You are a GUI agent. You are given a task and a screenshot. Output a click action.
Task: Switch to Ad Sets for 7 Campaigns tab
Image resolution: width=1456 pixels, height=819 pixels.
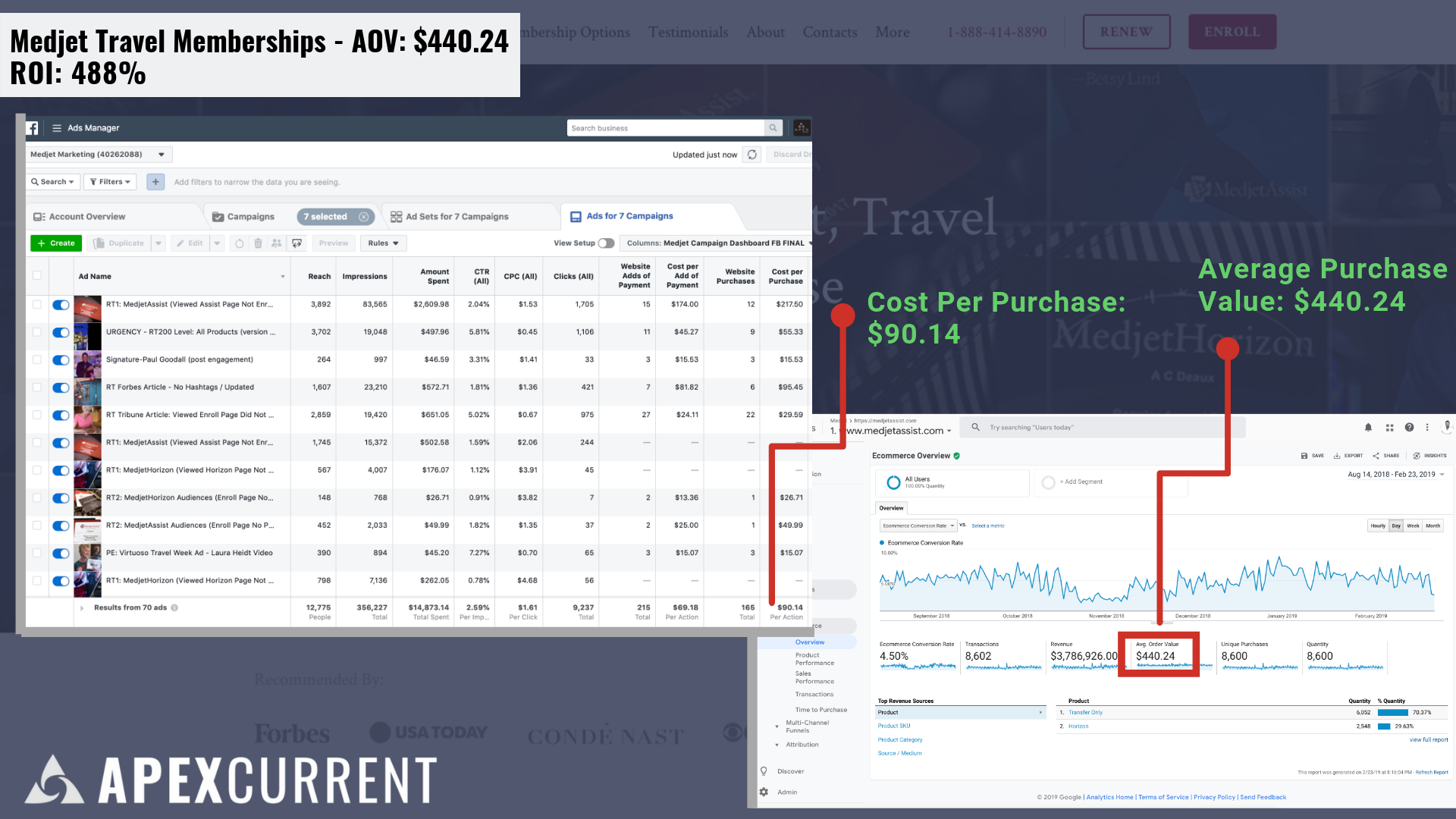[x=457, y=217]
